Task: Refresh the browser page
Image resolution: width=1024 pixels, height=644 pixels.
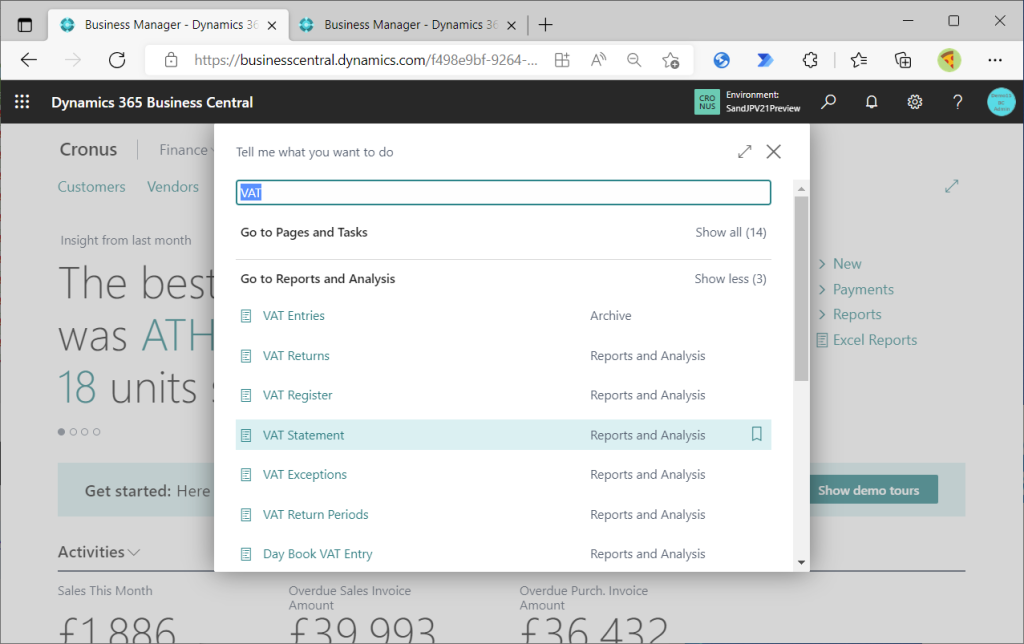Action: (117, 60)
